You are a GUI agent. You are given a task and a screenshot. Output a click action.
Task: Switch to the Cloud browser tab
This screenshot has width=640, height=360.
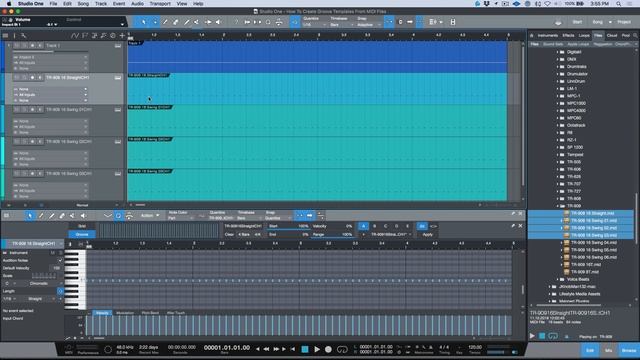point(612,36)
